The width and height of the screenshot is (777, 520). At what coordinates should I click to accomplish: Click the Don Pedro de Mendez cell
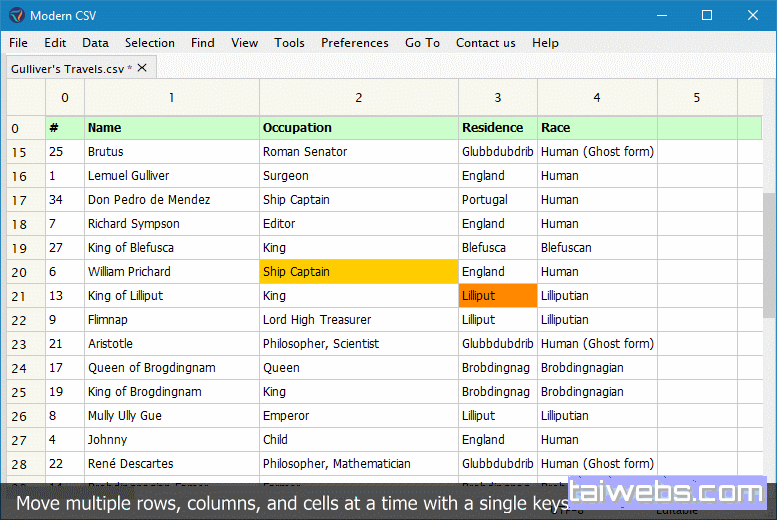pyautogui.click(x=171, y=200)
